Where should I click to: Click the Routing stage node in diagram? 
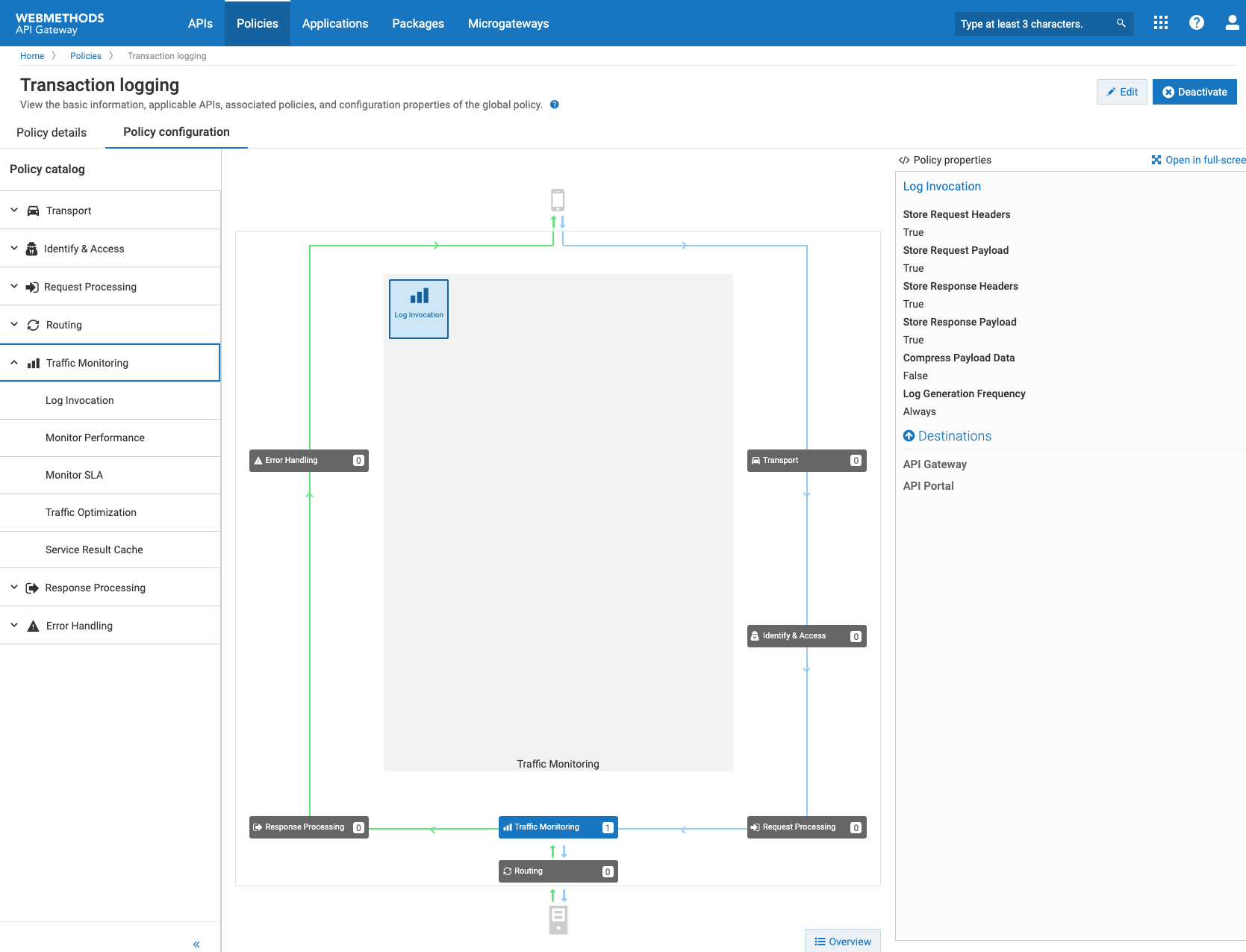pos(558,871)
